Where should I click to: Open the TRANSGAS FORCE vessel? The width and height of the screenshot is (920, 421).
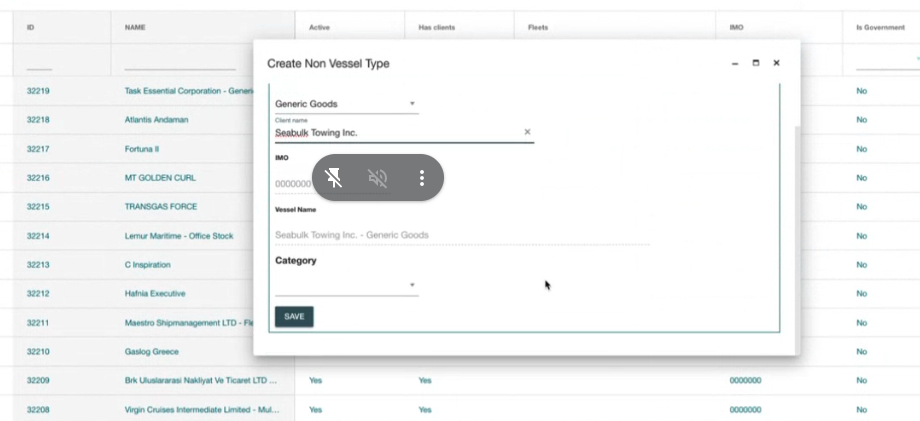click(161, 206)
